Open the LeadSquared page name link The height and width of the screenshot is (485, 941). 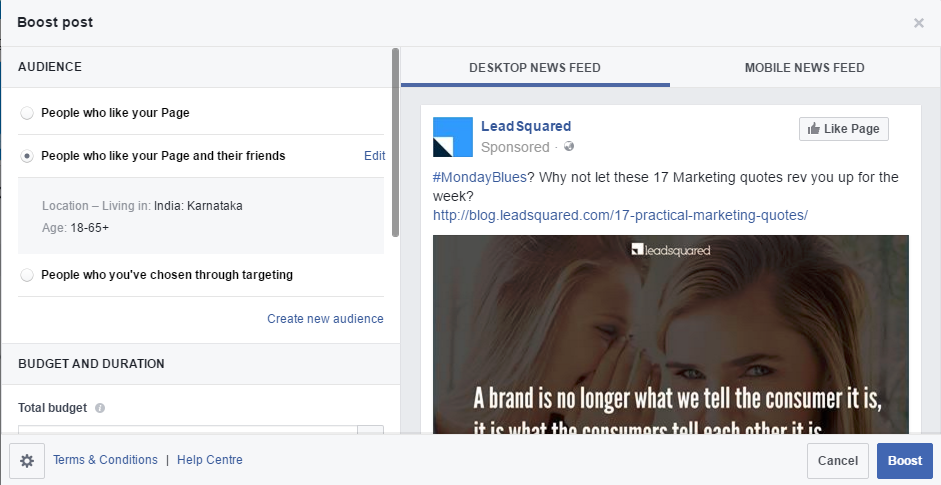[526, 127]
